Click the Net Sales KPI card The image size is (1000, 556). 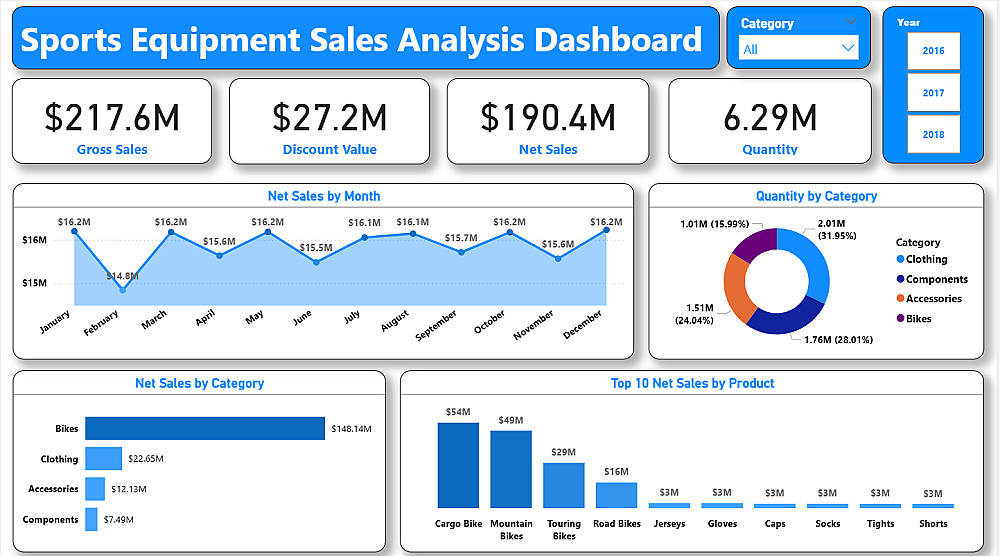click(548, 121)
